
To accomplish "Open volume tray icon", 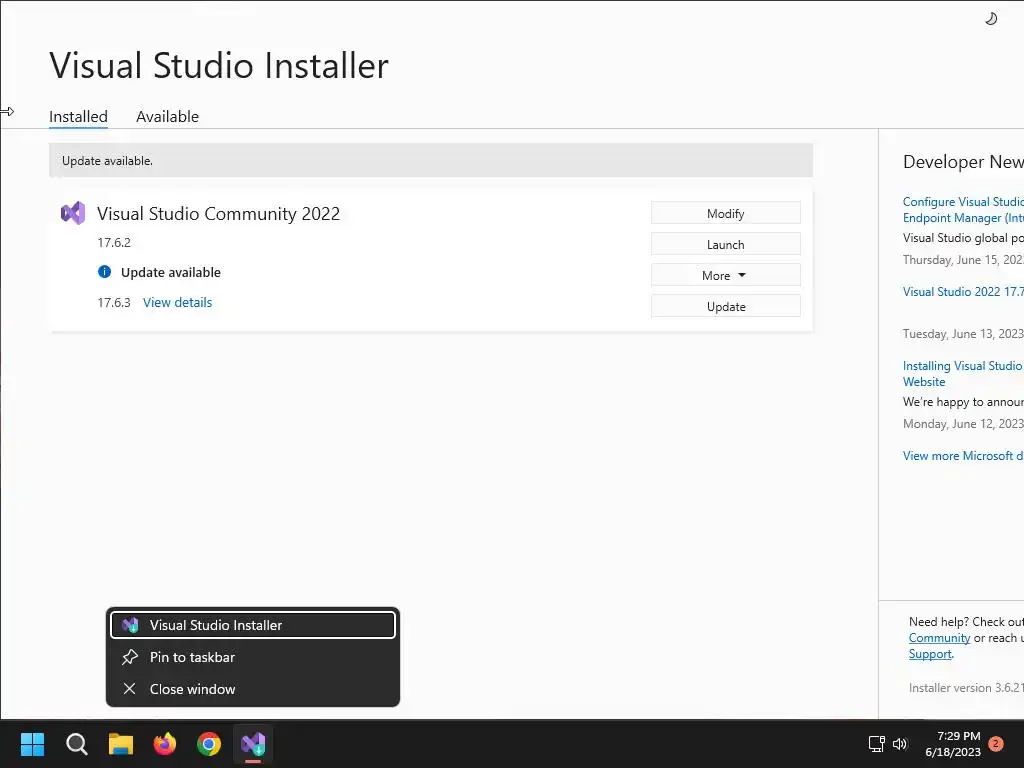I will 900,744.
